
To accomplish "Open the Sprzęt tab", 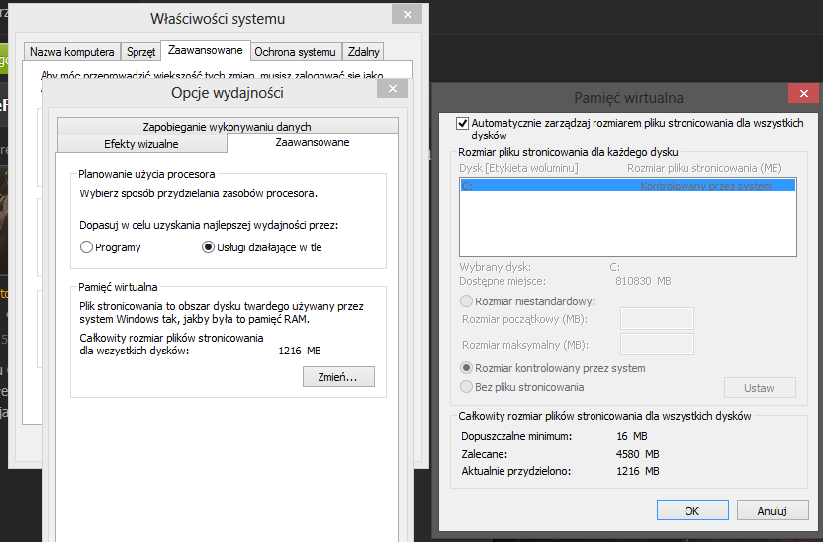I will pos(141,51).
